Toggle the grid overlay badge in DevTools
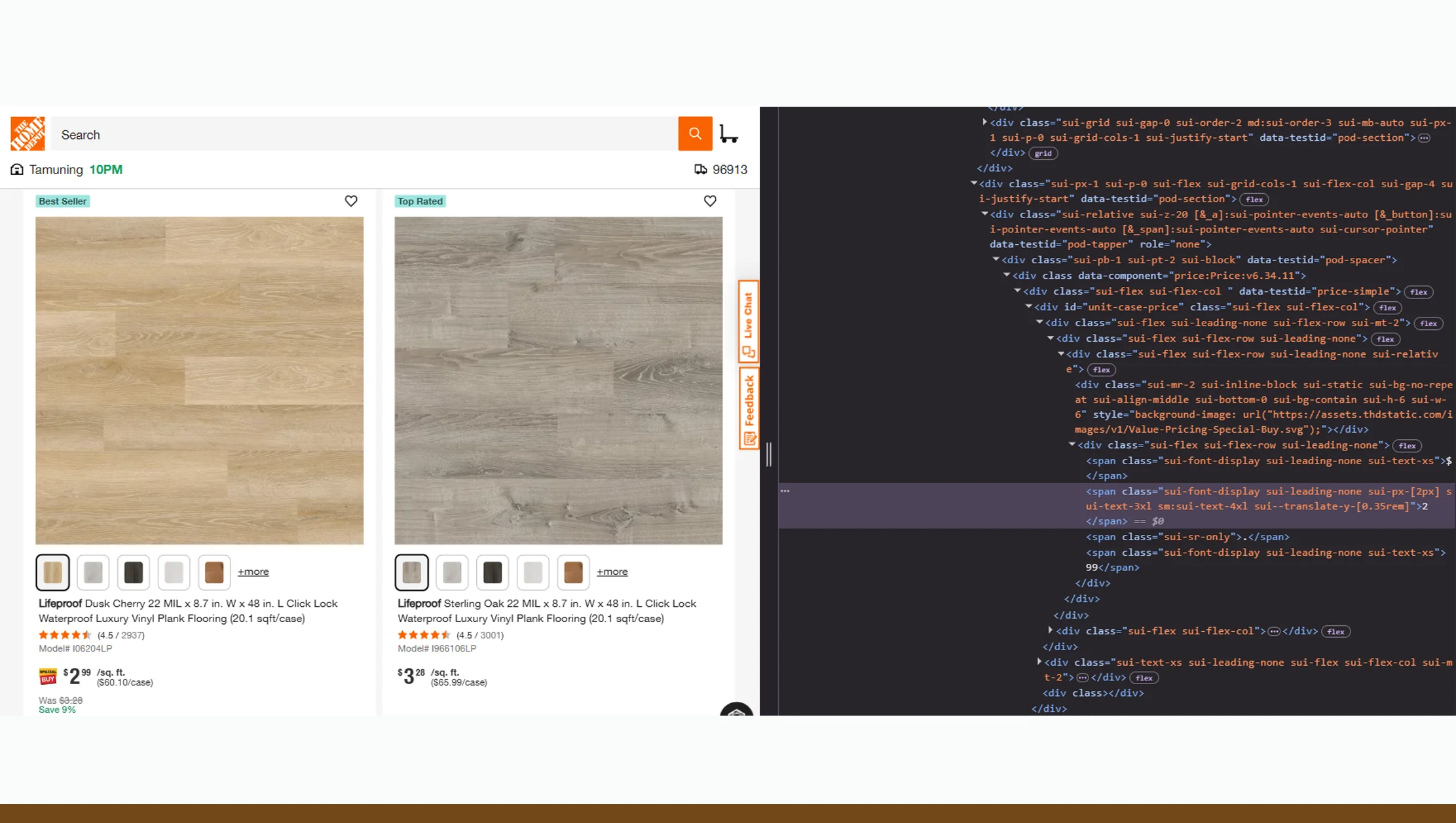The image size is (1456, 823). 1043,153
